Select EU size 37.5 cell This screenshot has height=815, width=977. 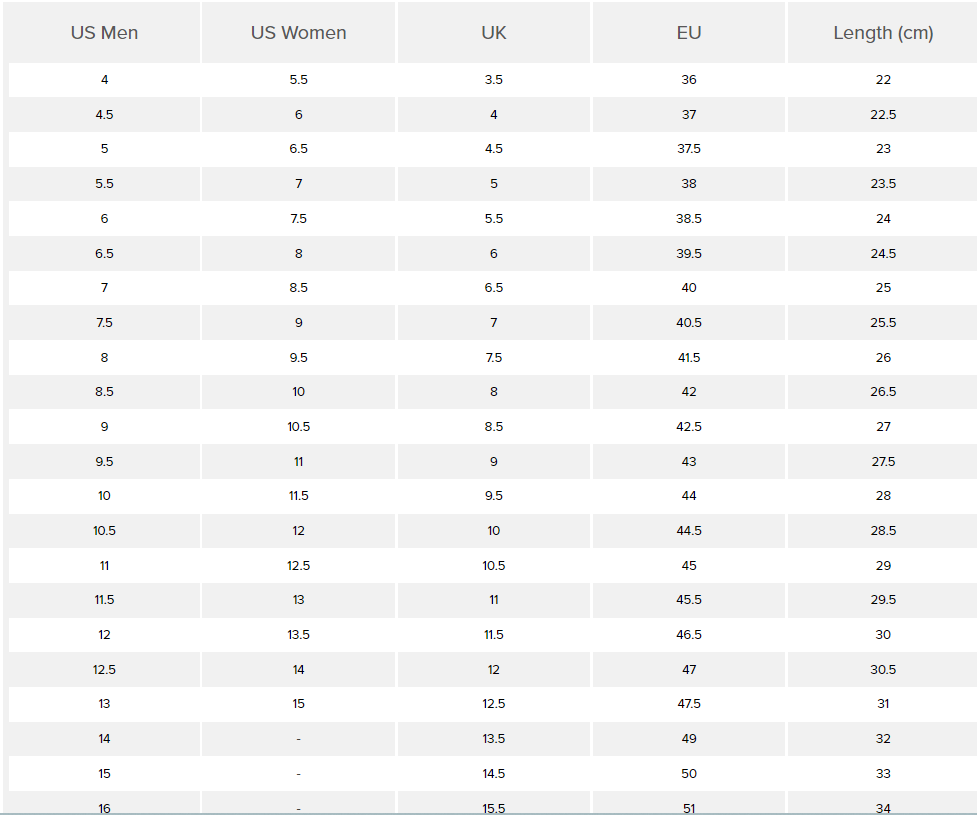689,149
